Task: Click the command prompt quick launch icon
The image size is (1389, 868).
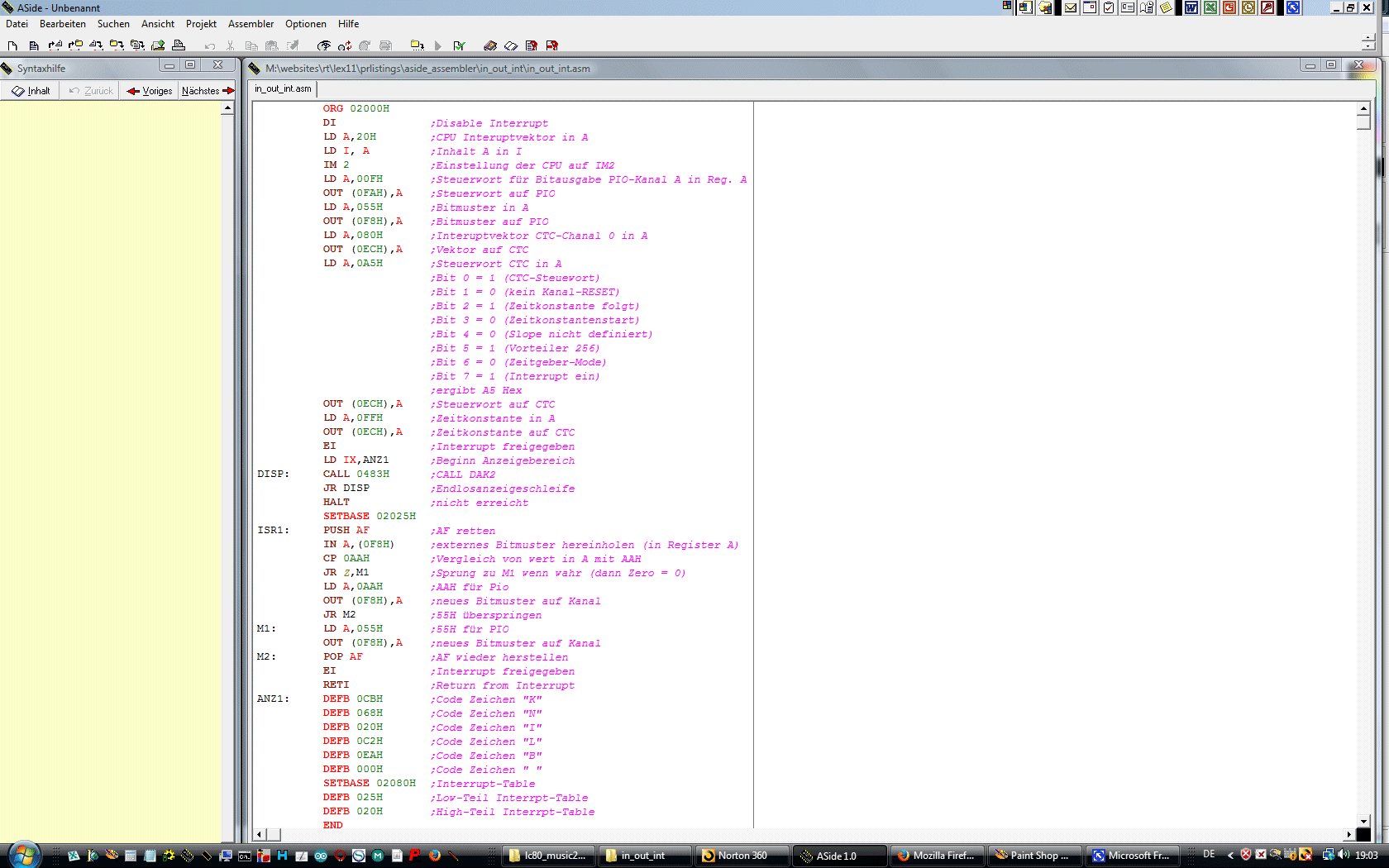Action: click(x=245, y=856)
